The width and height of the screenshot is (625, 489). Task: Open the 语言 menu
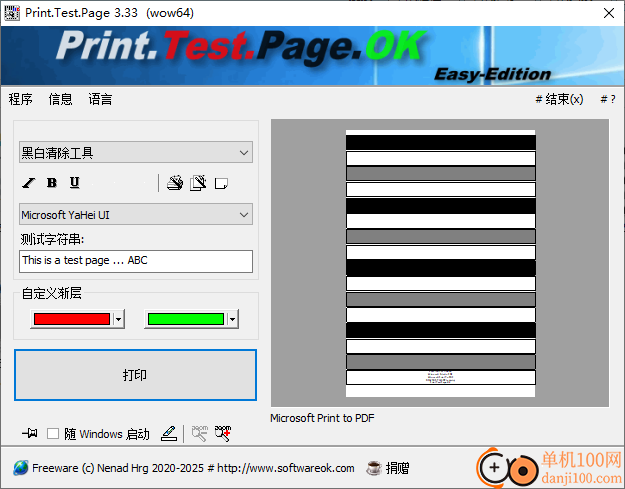click(100, 99)
